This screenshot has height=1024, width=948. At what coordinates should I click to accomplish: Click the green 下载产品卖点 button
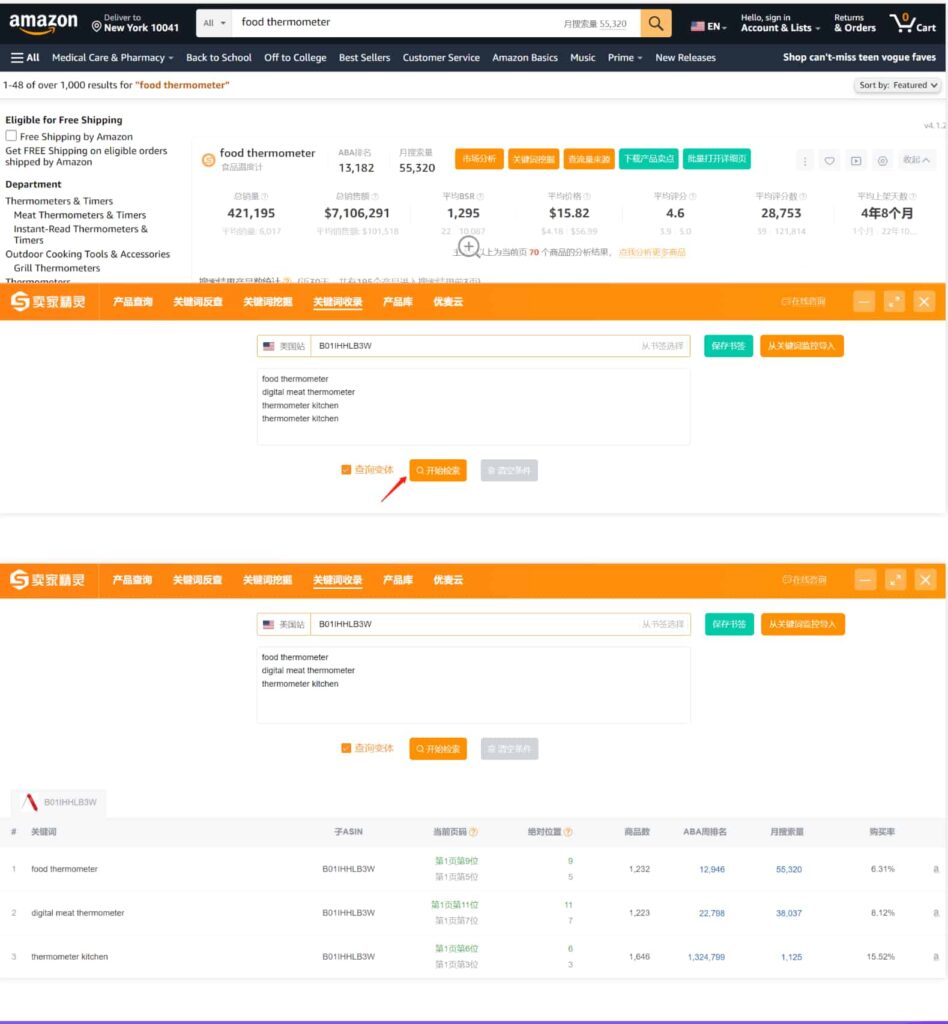648,159
